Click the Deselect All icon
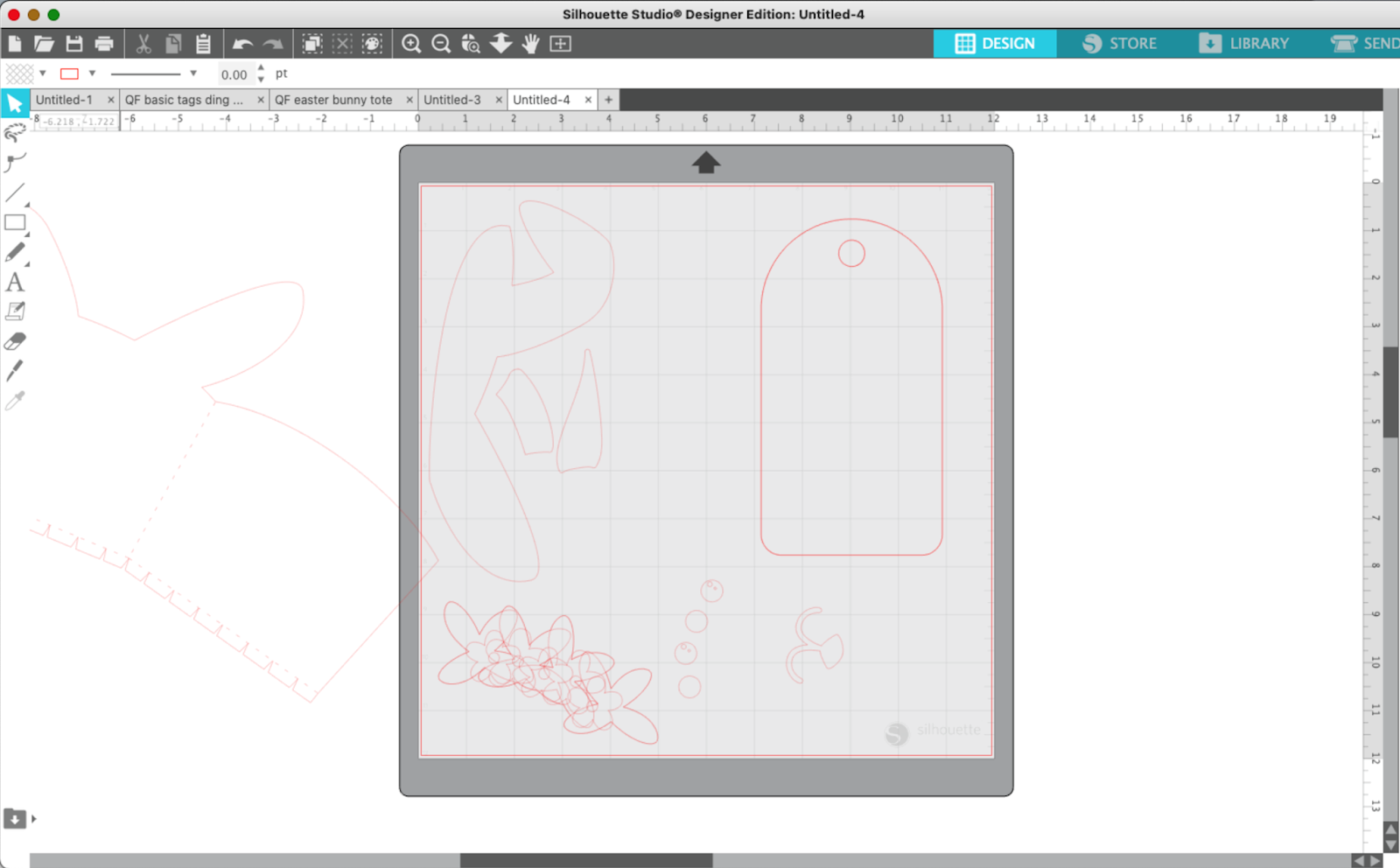 point(342,44)
